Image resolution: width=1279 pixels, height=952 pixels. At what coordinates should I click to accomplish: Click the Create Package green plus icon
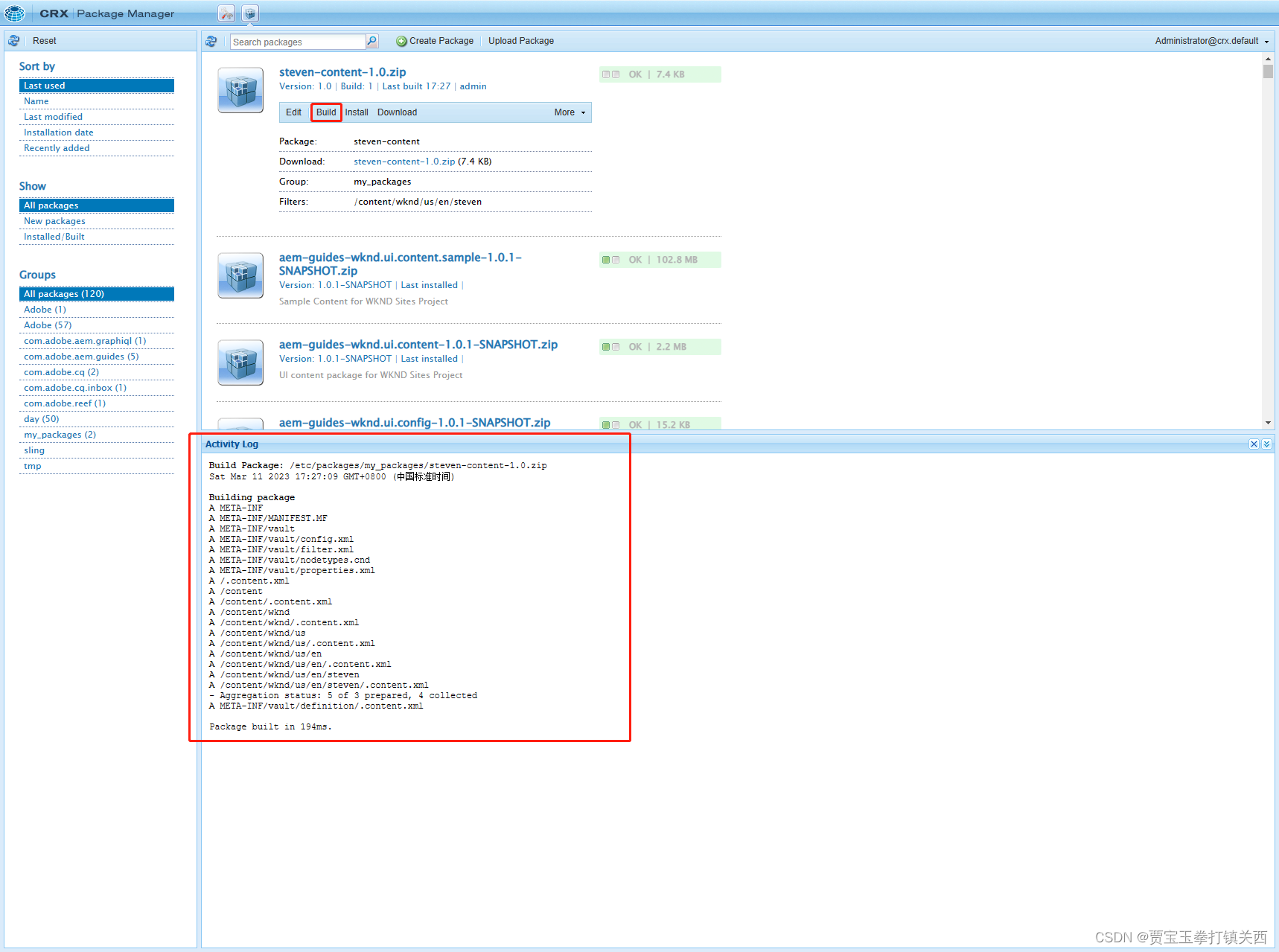click(401, 41)
